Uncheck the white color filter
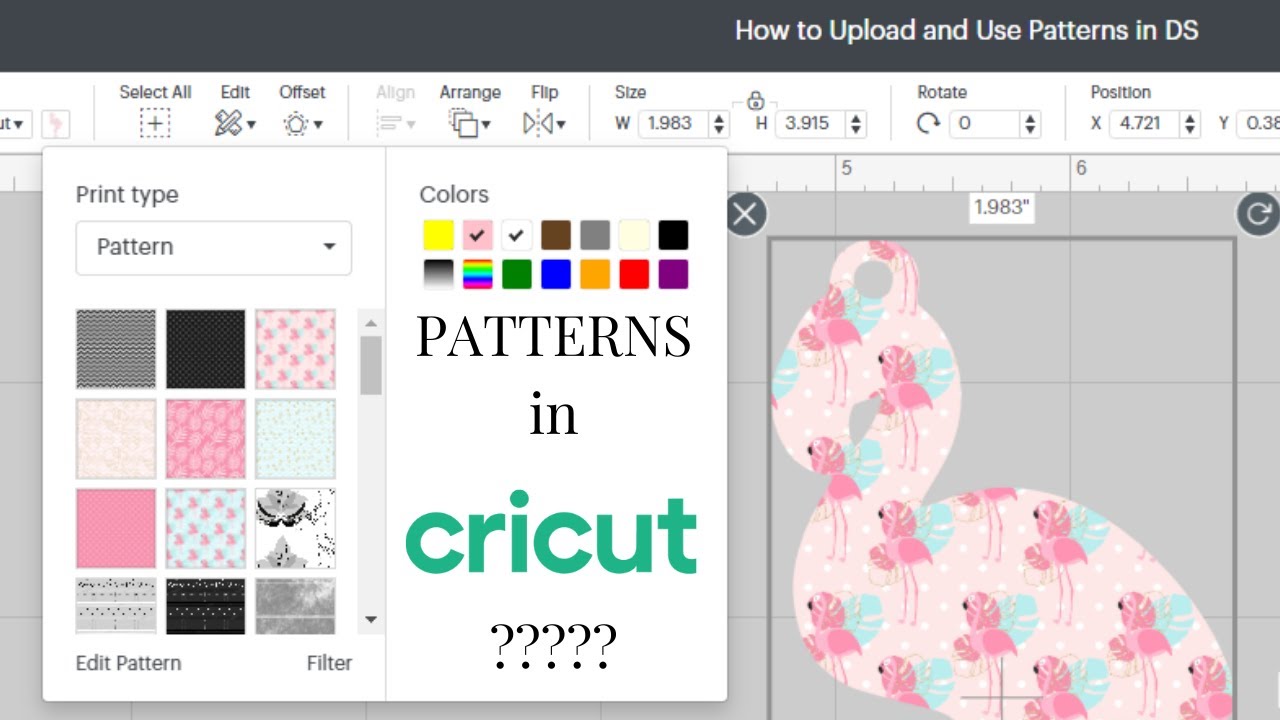Image resolution: width=1280 pixels, height=720 pixels. [x=517, y=235]
